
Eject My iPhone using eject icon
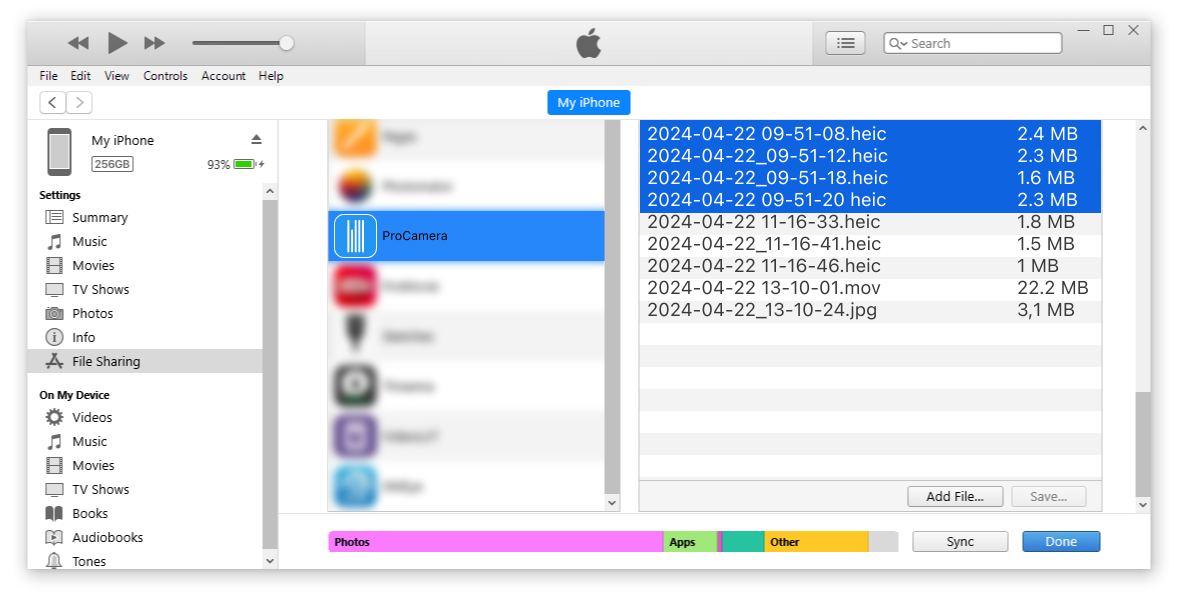pyautogui.click(x=256, y=139)
